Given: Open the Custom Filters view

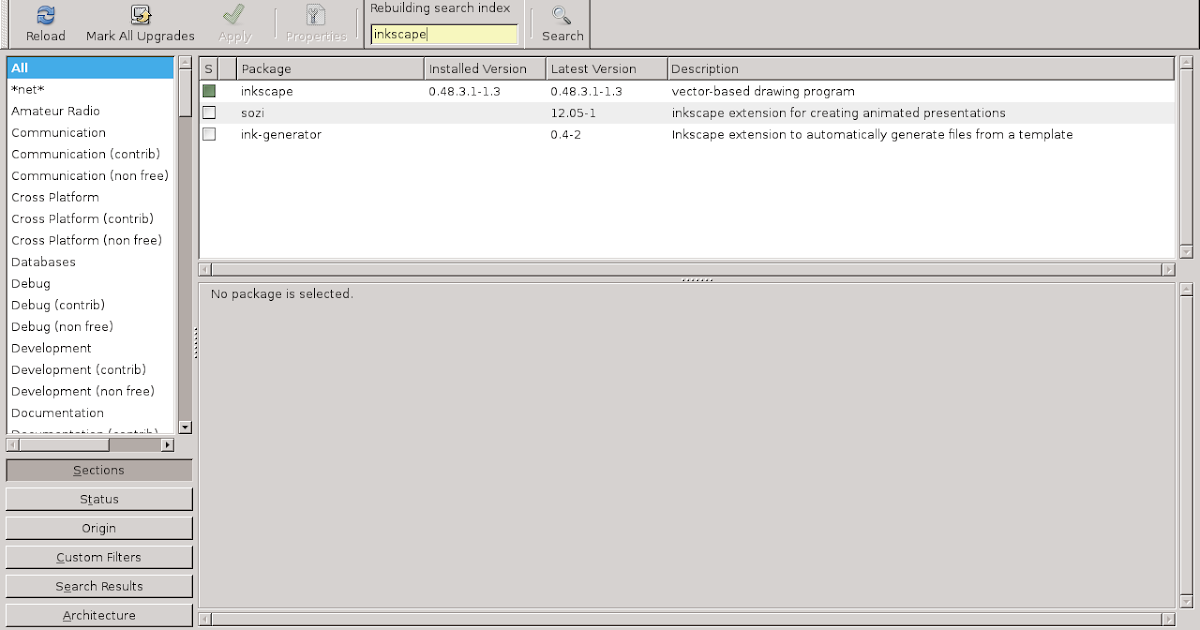Looking at the screenshot, I should click(99, 557).
